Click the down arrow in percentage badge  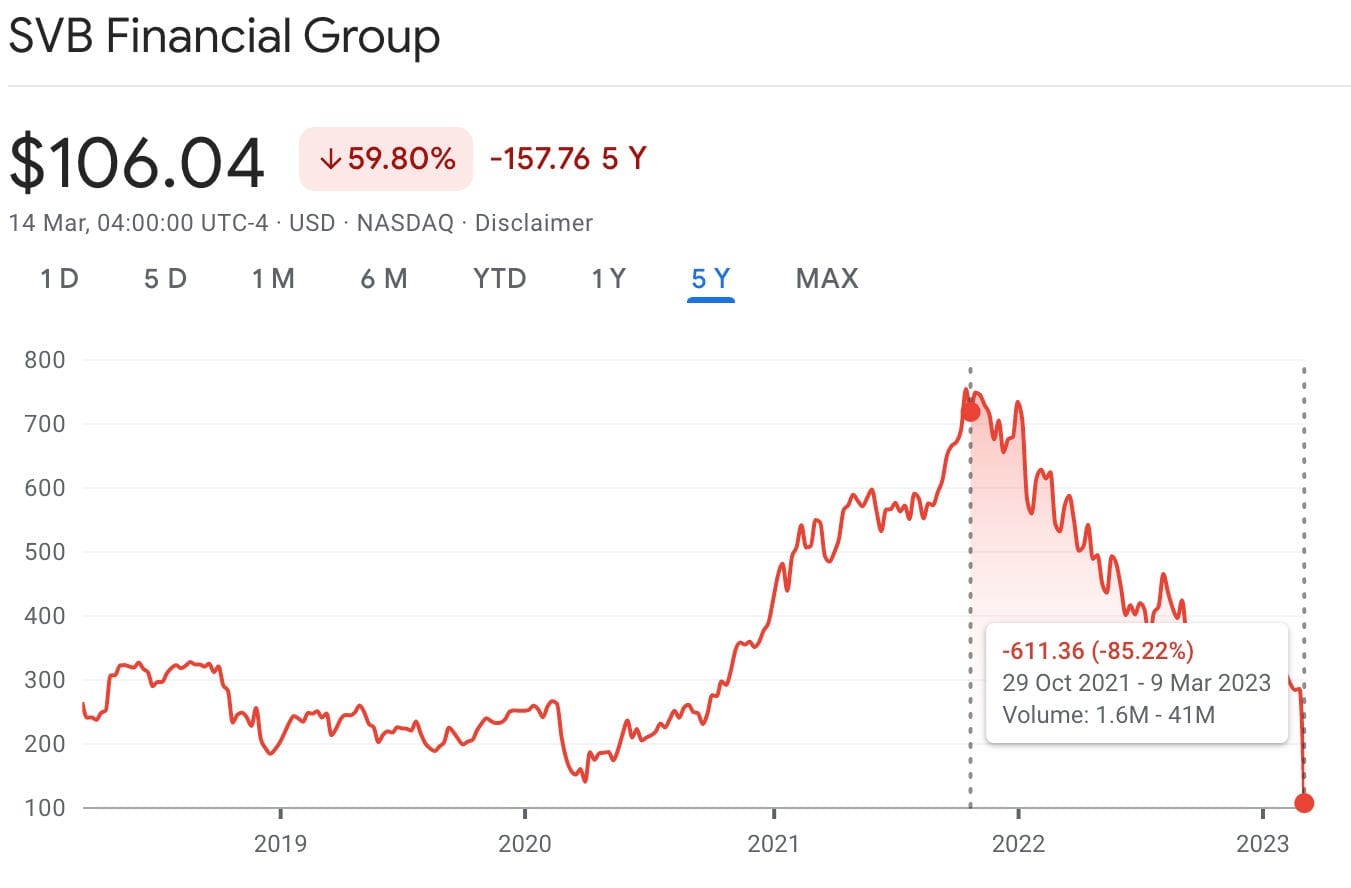click(329, 159)
